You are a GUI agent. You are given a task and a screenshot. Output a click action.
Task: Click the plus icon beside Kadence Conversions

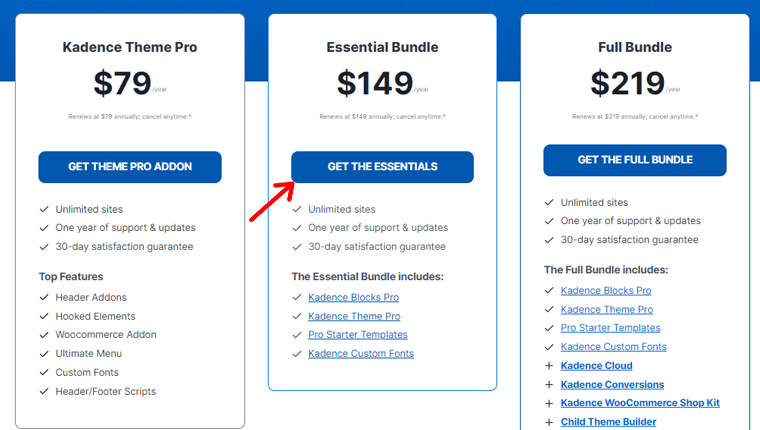549,385
